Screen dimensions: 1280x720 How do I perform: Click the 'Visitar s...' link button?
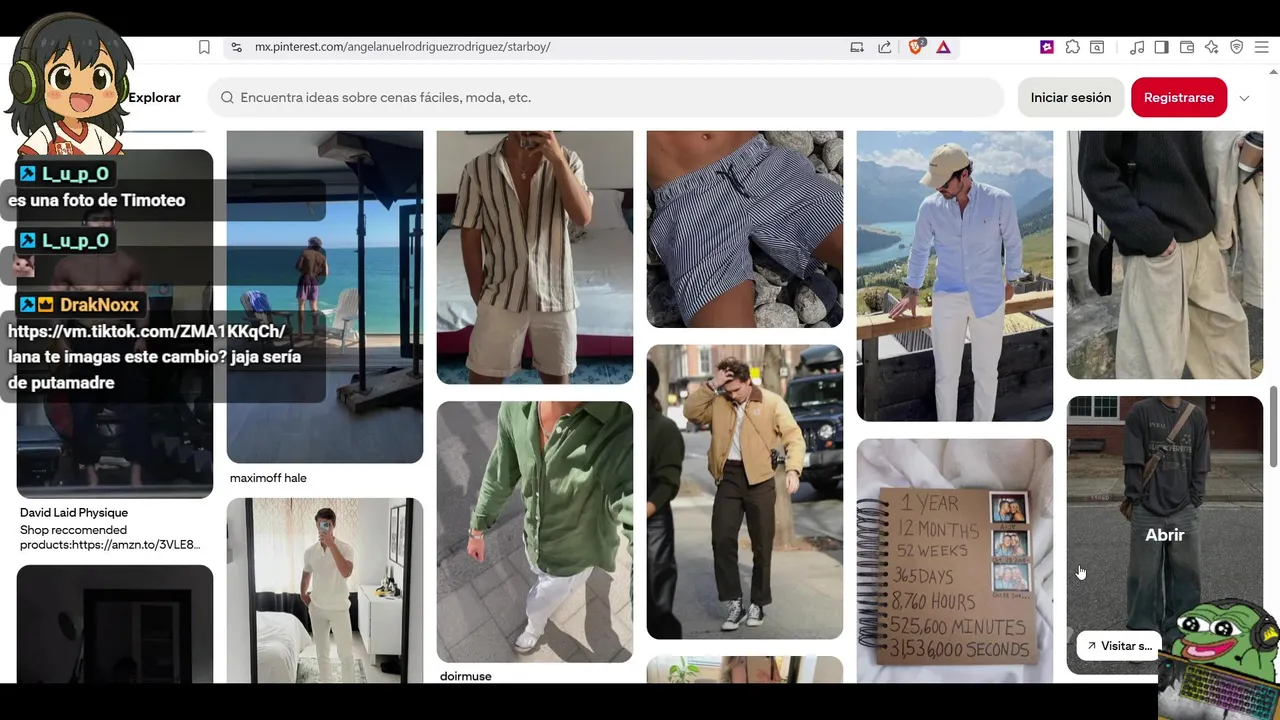click(x=1119, y=646)
